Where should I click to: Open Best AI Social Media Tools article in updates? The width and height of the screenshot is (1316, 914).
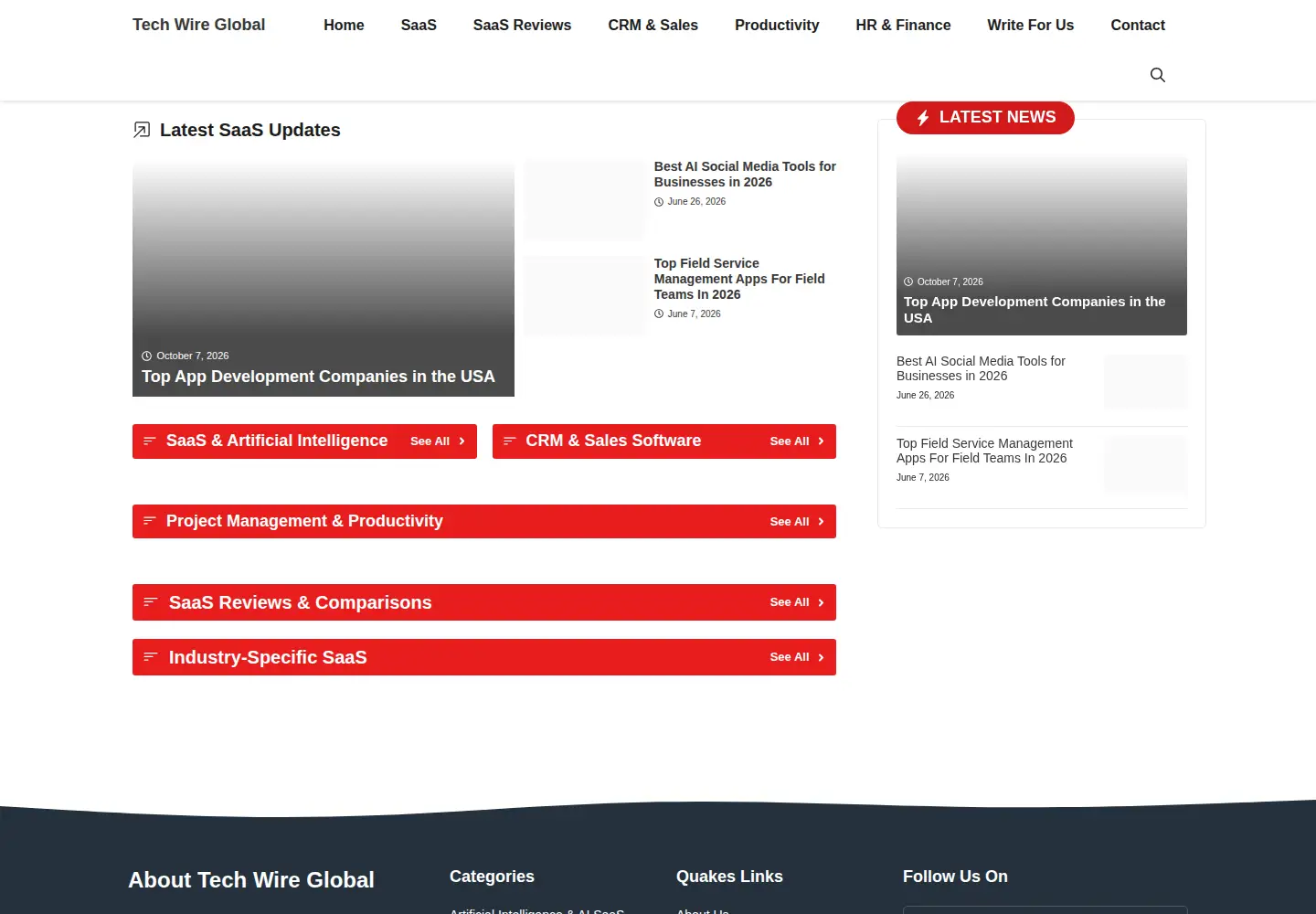tap(745, 174)
